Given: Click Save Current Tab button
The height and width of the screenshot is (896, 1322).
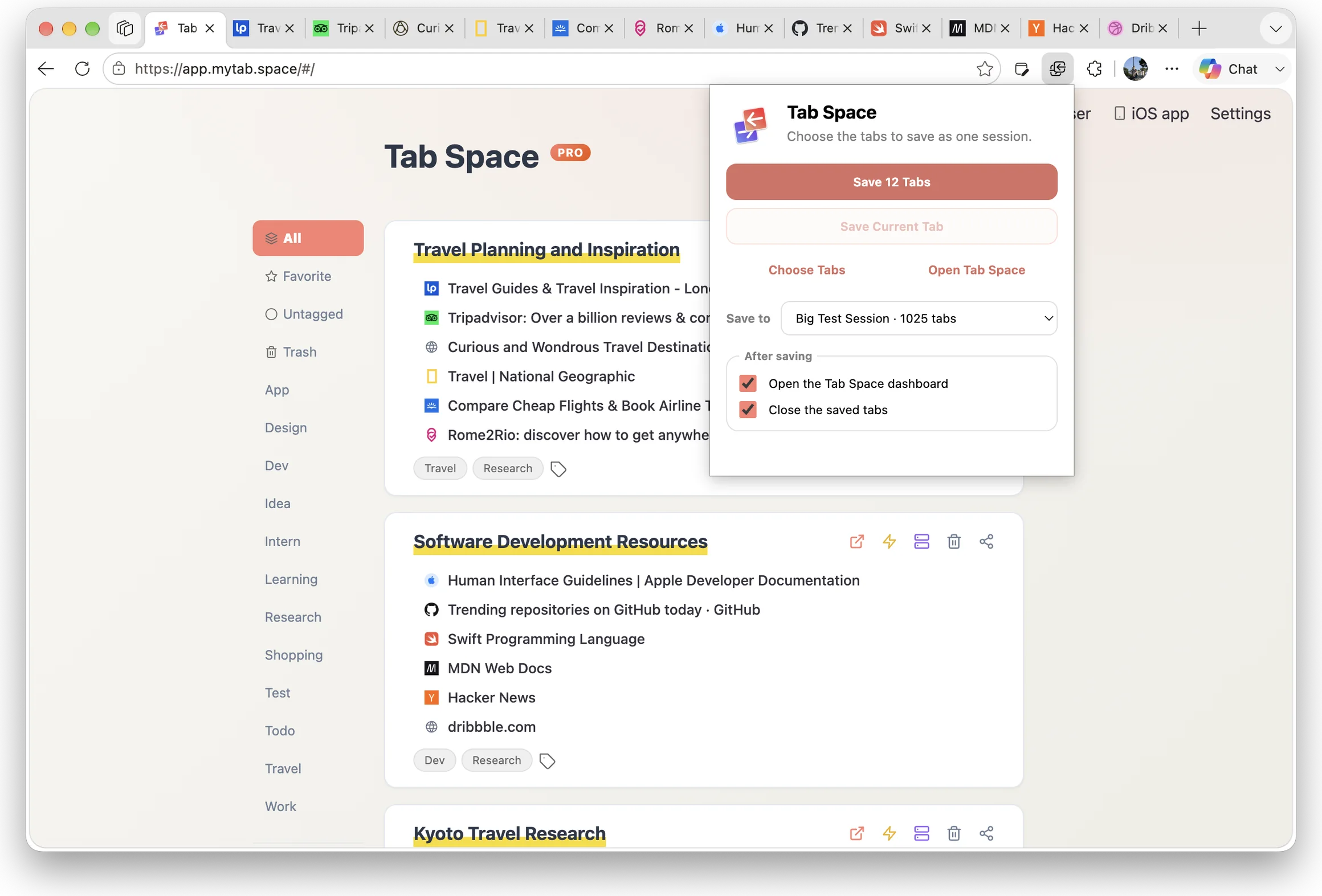Looking at the screenshot, I should click(891, 227).
